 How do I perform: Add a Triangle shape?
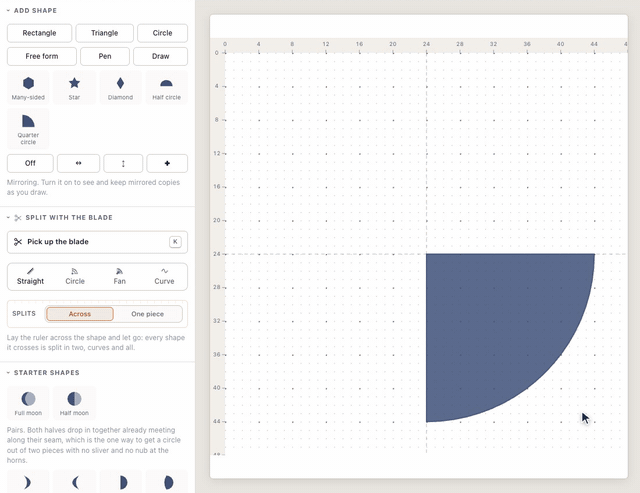(x=104, y=33)
